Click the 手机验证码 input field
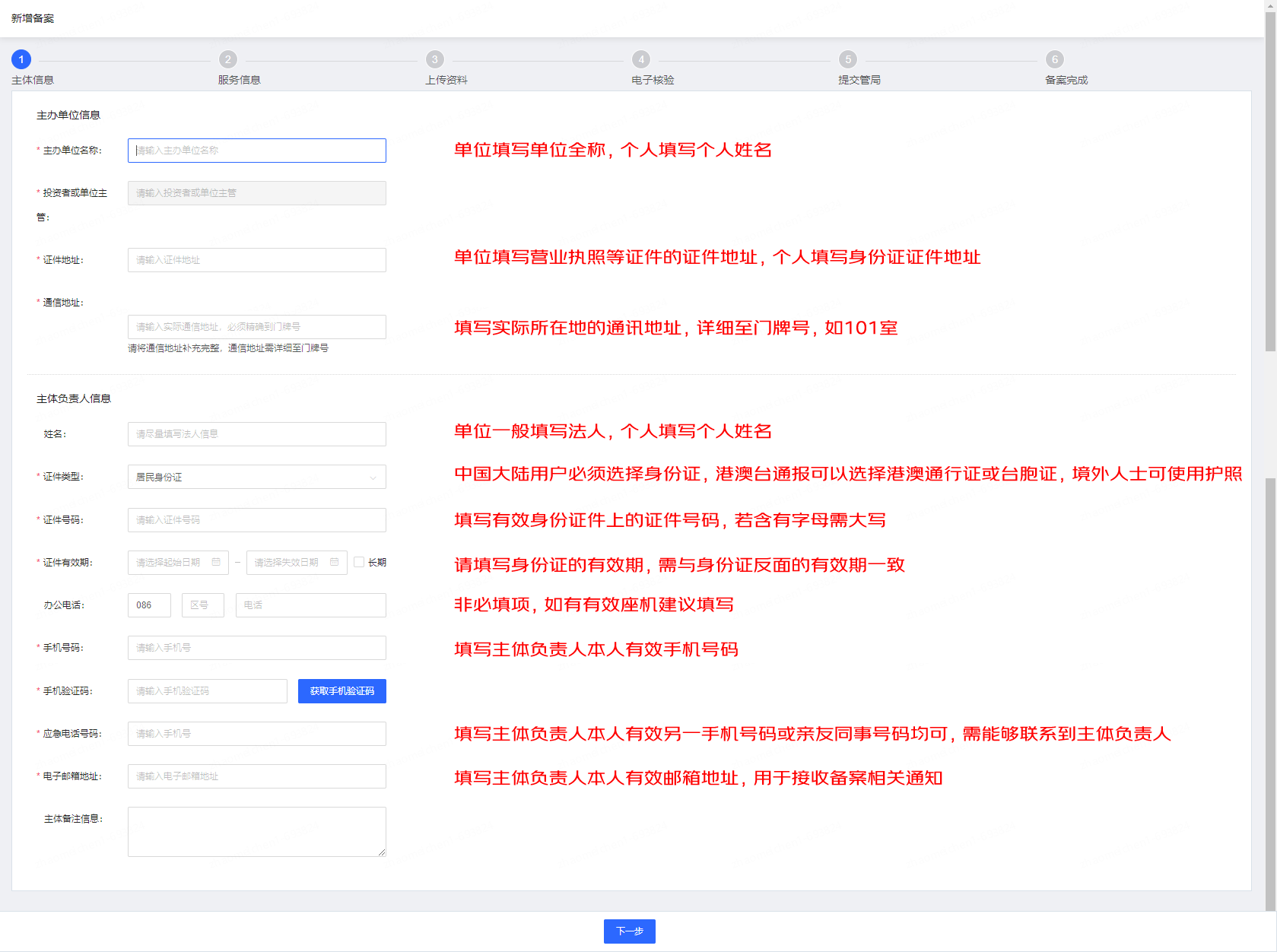This screenshot has width=1277, height=952. (208, 691)
